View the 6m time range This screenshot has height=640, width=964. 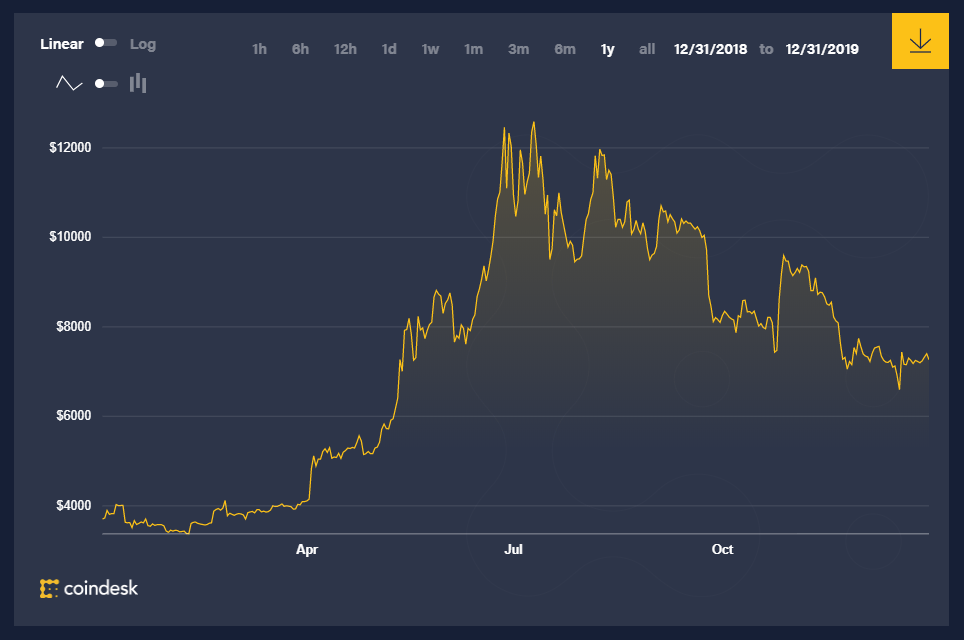tap(565, 49)
